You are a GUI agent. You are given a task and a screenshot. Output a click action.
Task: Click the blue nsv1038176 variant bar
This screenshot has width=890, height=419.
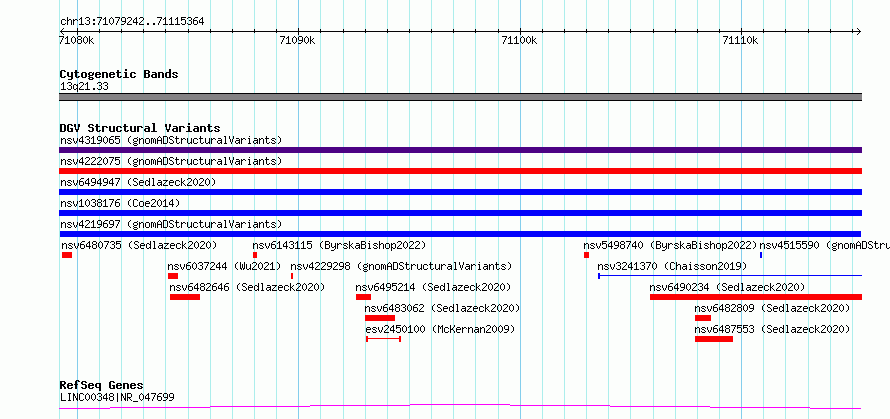point(460,213)
